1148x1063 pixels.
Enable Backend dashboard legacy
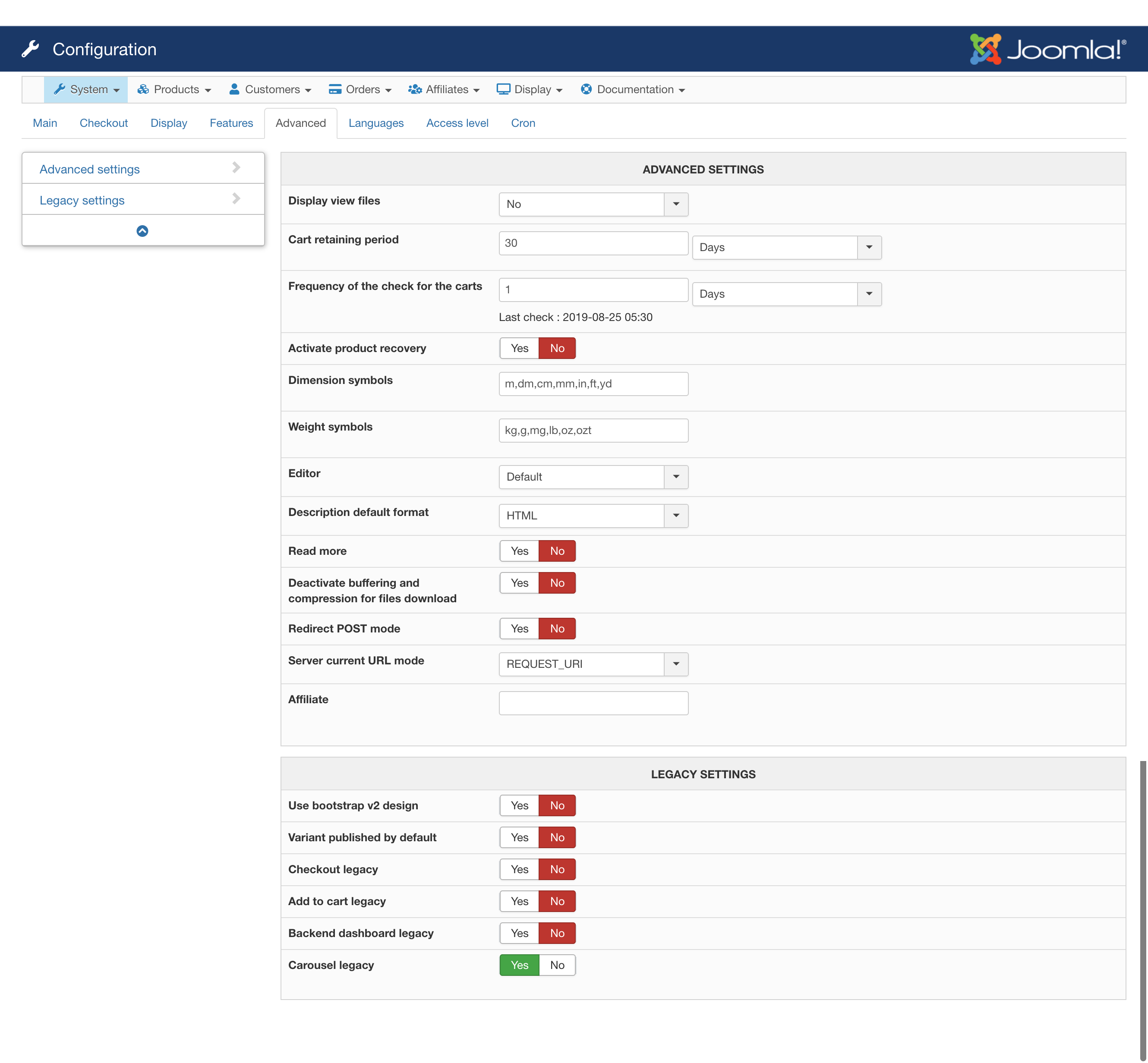coord(519,933)
